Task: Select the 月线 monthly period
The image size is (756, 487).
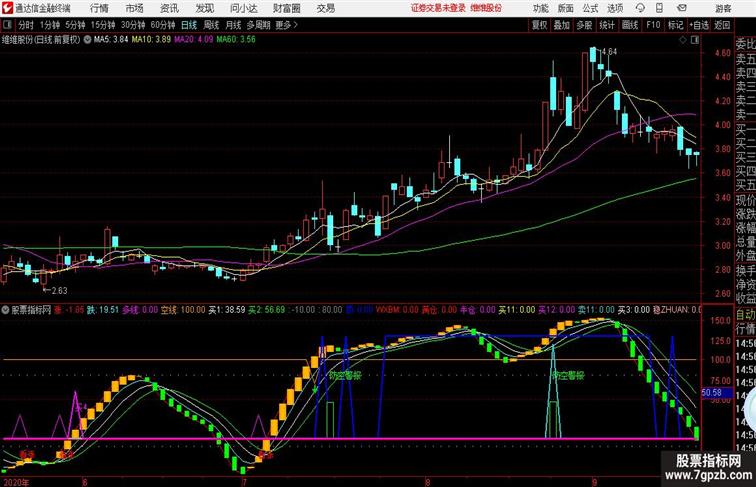Action: point(233,25)
